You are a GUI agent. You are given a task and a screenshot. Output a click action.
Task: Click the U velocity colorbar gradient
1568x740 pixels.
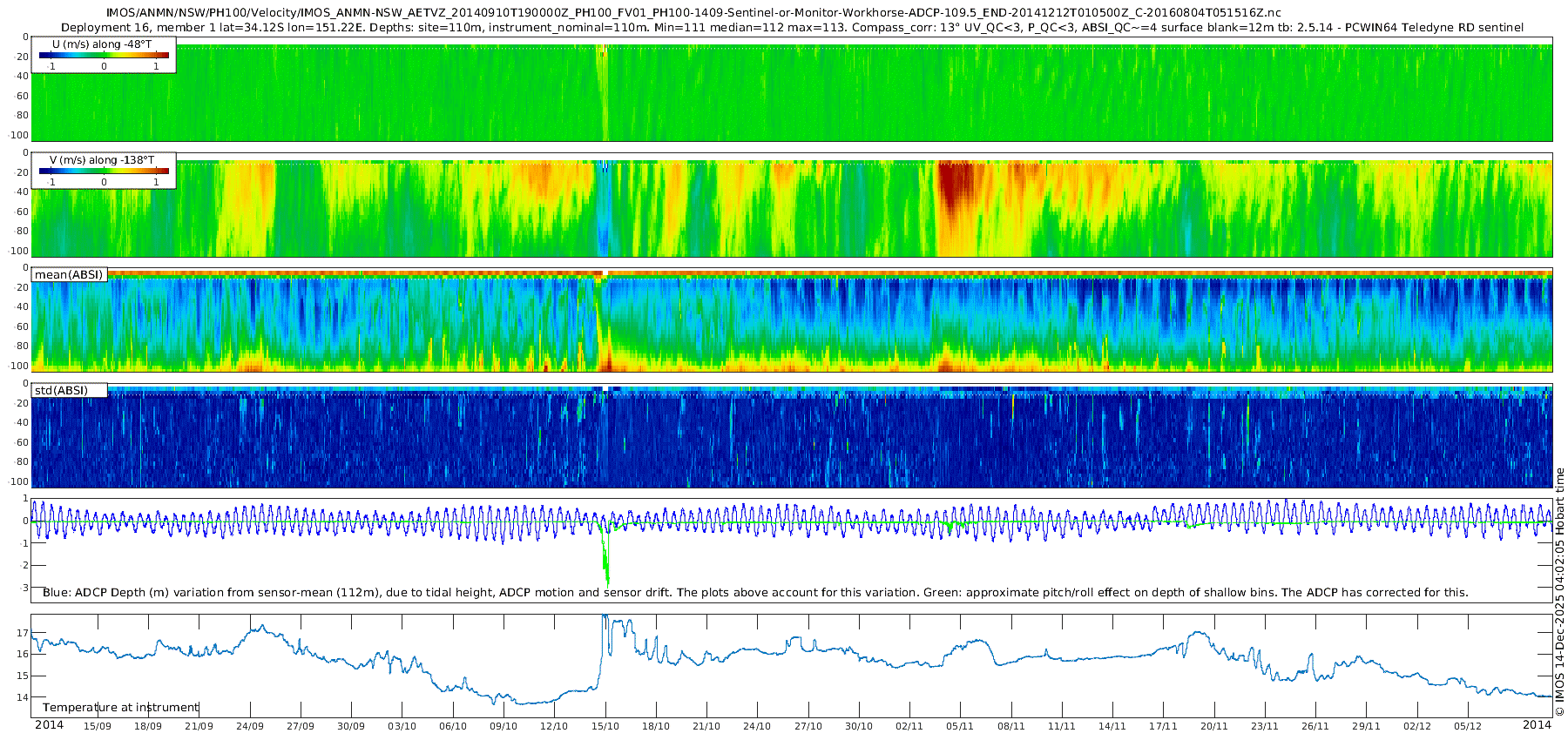(x=104, y=55)
